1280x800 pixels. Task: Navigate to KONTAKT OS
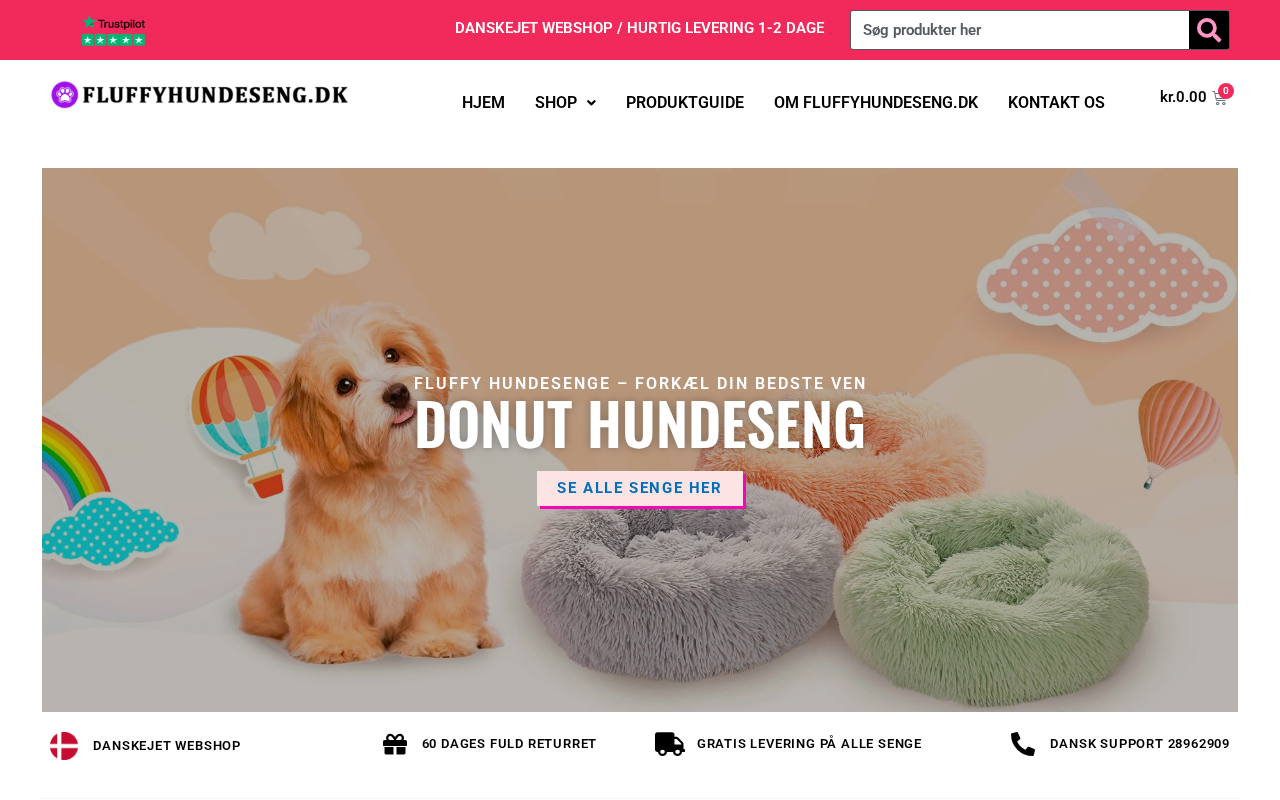pyautogui.click(x=1056, y=103)
